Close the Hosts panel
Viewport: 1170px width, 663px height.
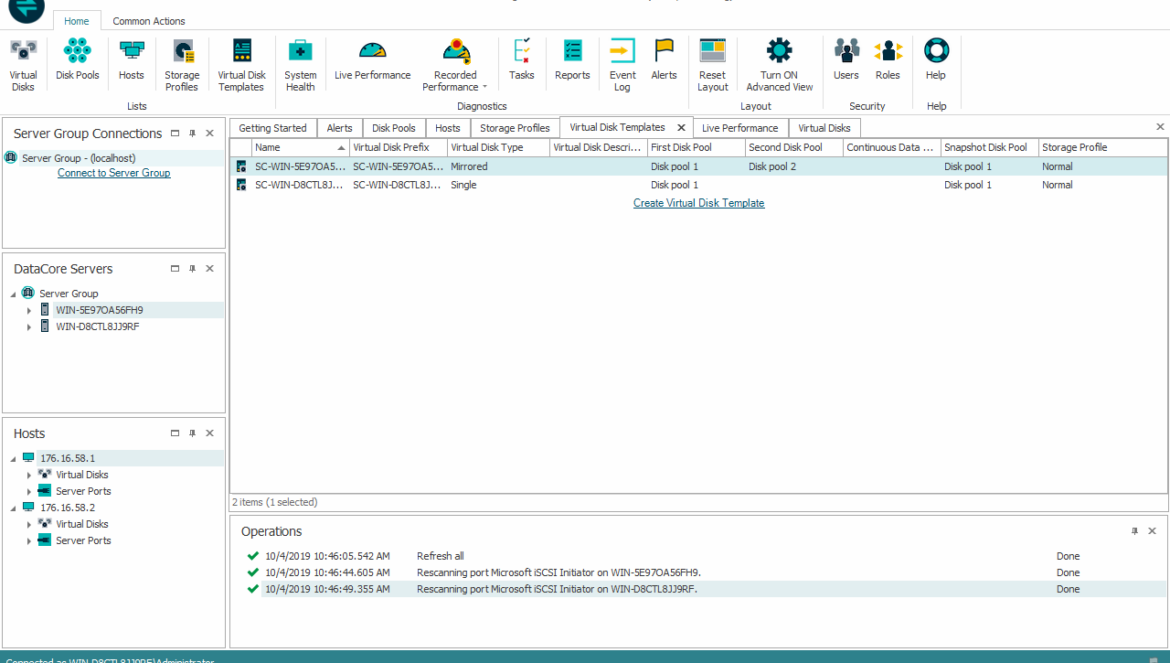click(x=210, y=433)
